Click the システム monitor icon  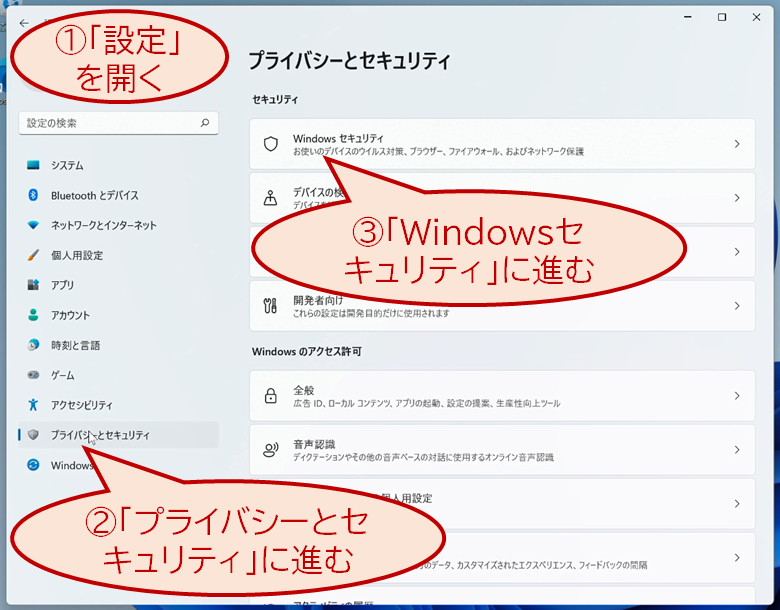coord(33,165)
